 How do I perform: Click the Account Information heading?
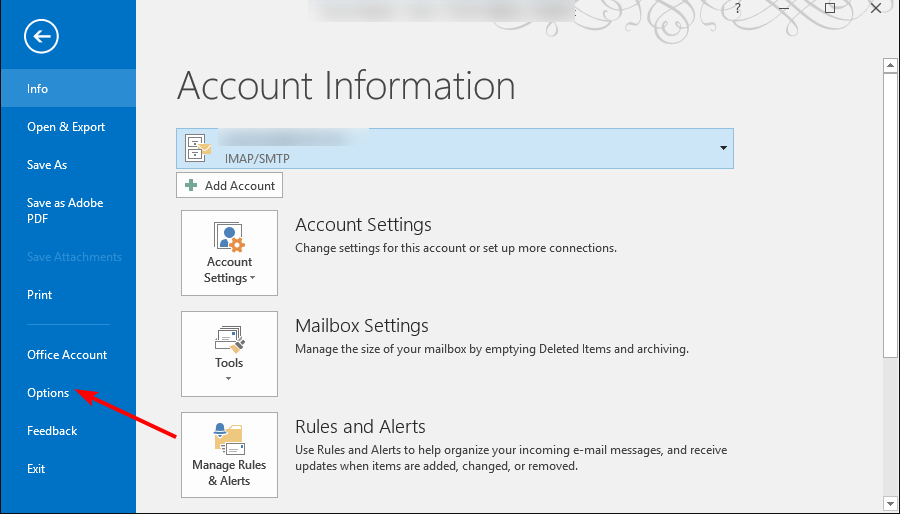click(x=346, y=85)
